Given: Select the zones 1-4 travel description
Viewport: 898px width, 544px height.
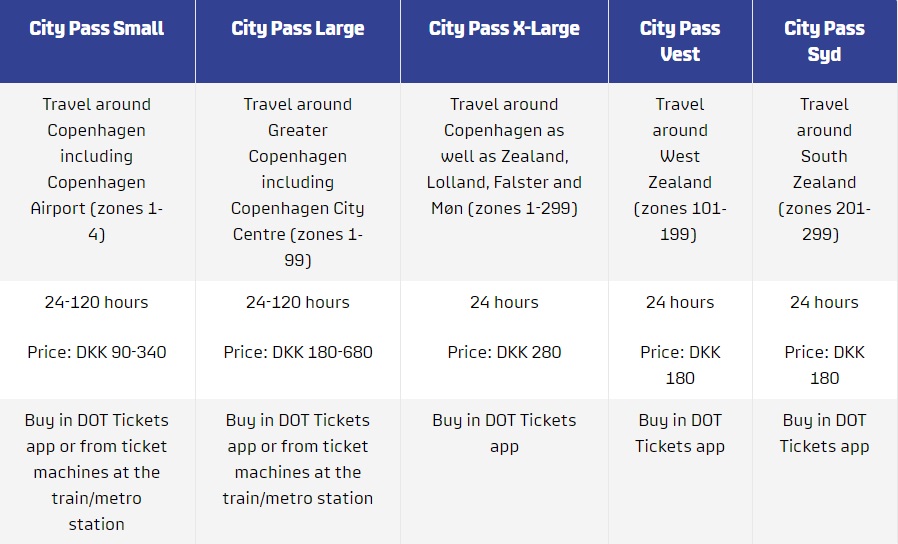Looking at the screenshot, I should pyautogui.click(x=97, y=169).
